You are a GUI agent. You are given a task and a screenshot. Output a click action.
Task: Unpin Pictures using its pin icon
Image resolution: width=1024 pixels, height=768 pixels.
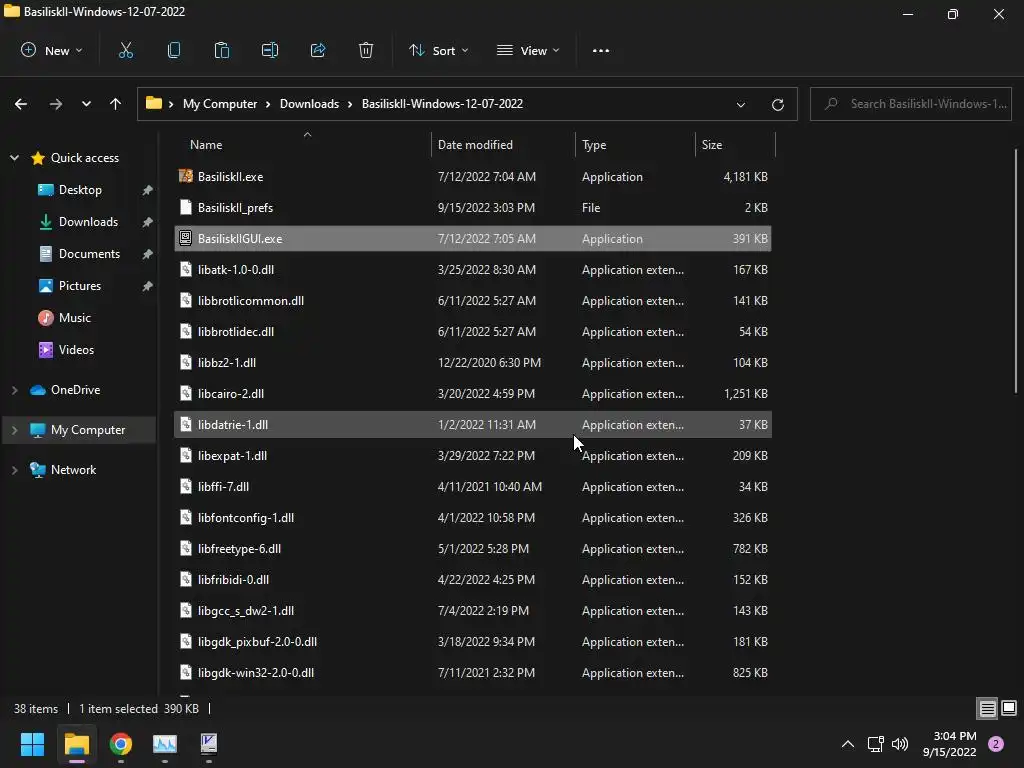pos(148,286)
